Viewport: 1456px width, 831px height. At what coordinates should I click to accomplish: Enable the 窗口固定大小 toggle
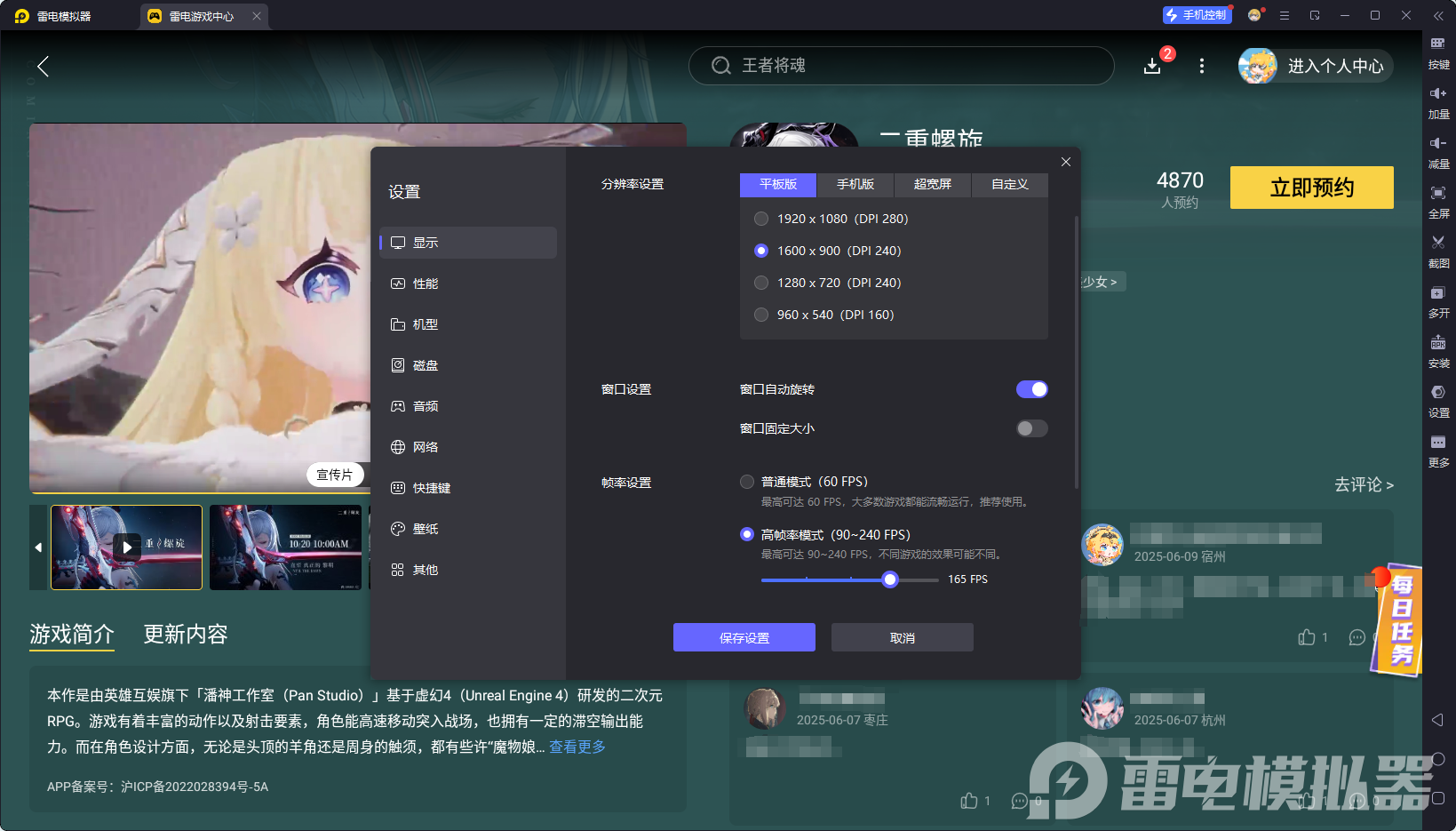click(x=1031, y=427)
